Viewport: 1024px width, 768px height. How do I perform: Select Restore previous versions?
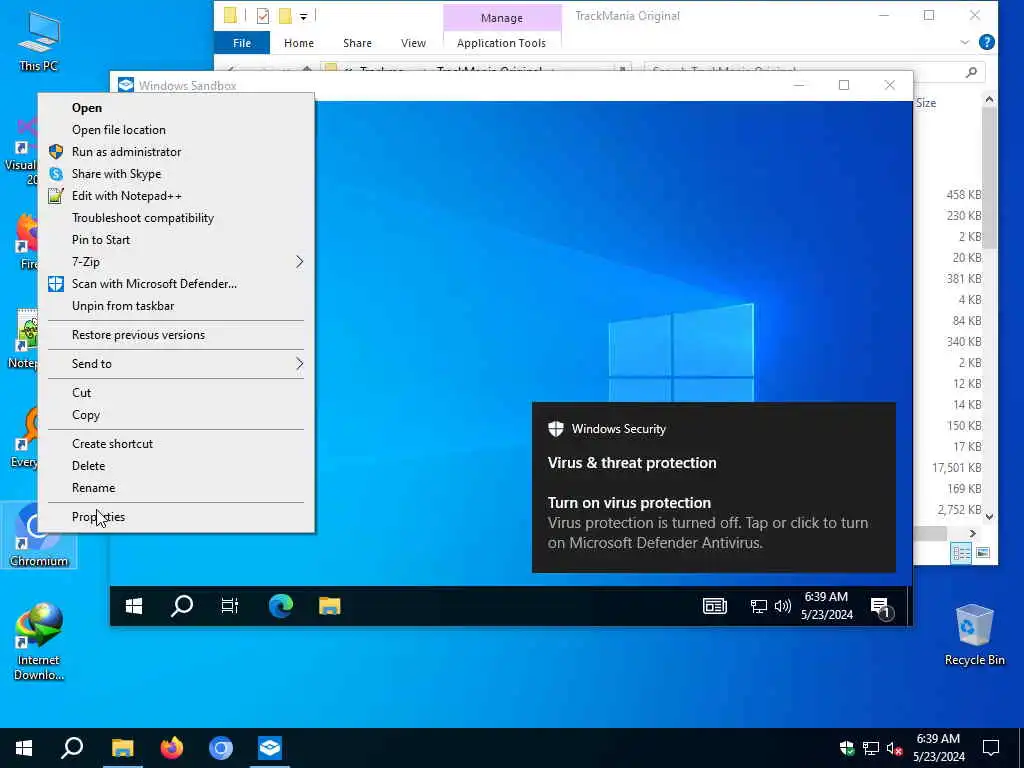[x=176, y=335]
